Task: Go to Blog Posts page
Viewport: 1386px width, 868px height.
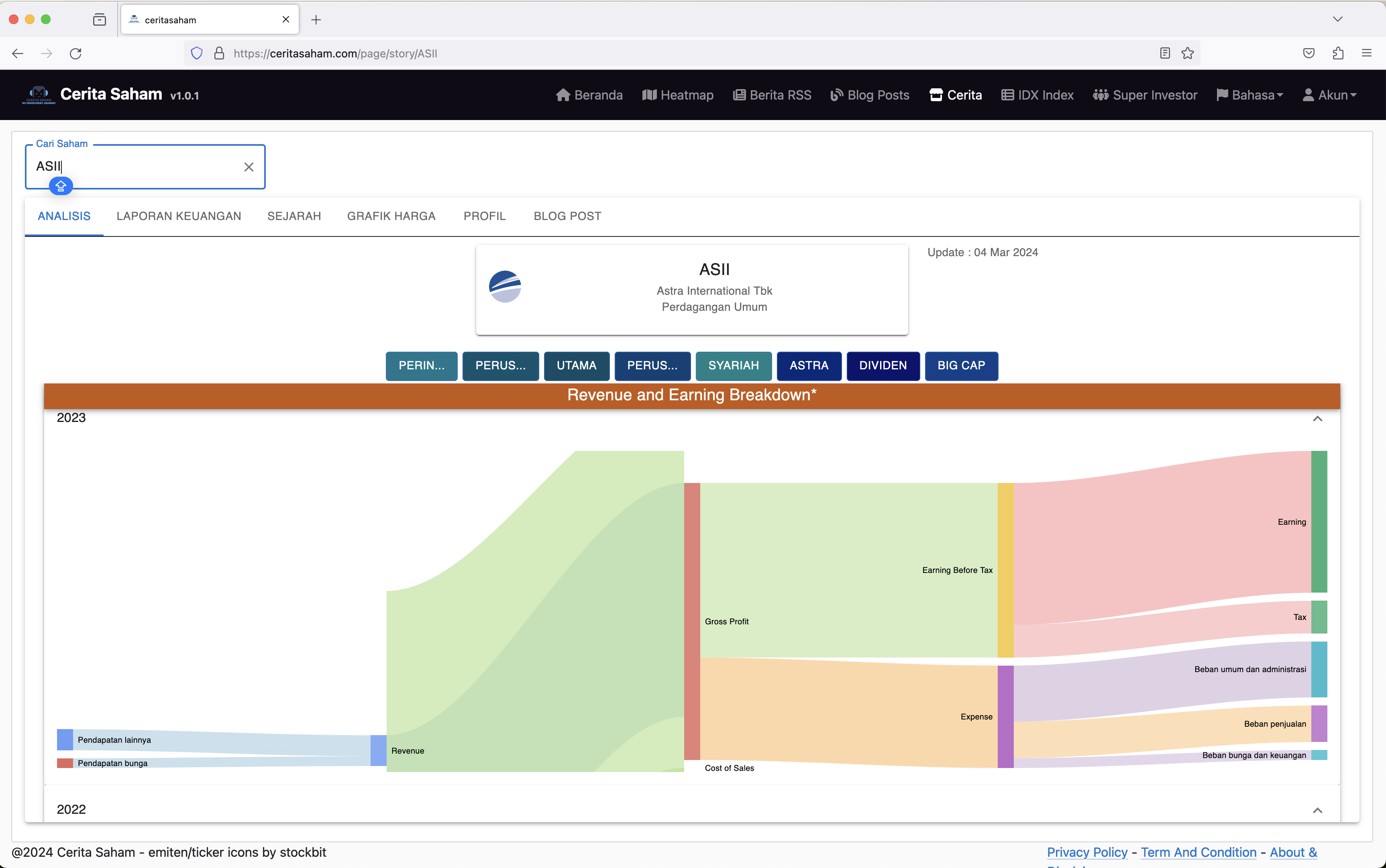Action: tap(870, 95)
